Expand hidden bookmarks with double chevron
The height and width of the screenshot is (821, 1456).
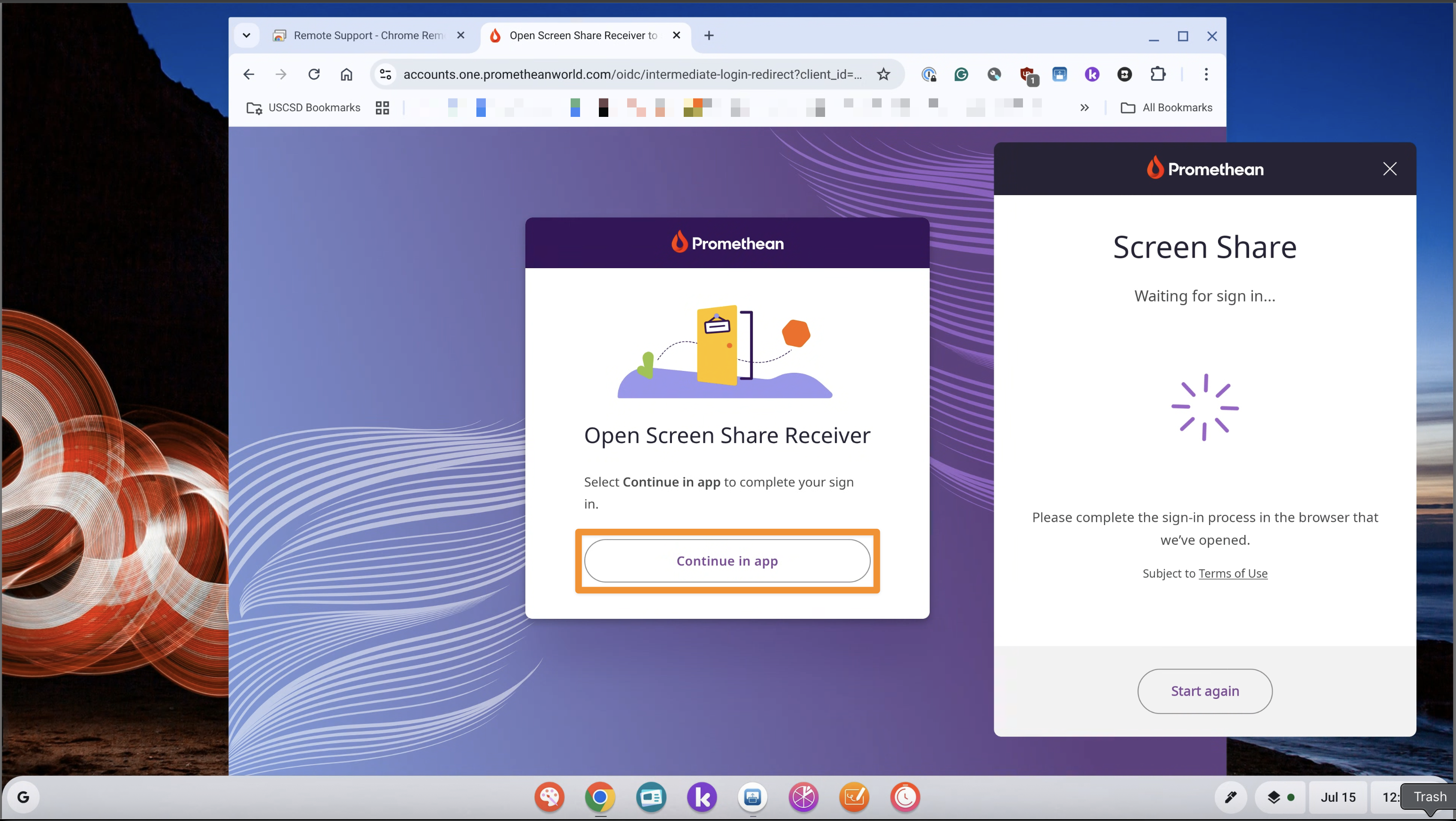[x=1084, y=107]
